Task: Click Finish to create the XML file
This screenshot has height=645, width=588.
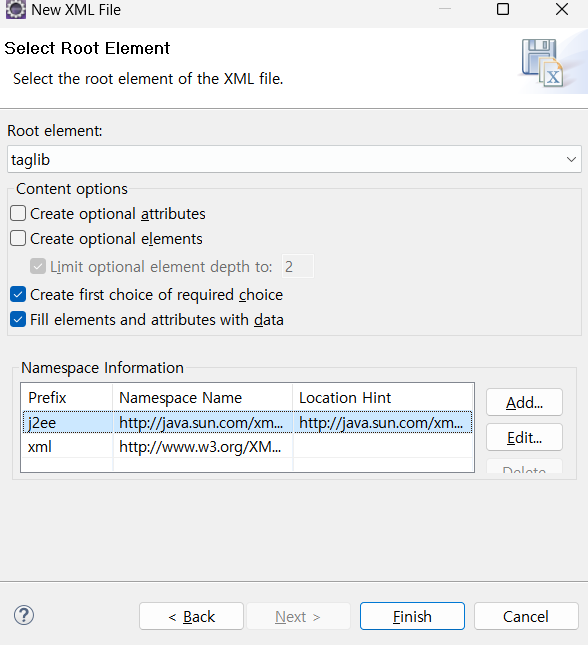Action: (x=412, y=616)
